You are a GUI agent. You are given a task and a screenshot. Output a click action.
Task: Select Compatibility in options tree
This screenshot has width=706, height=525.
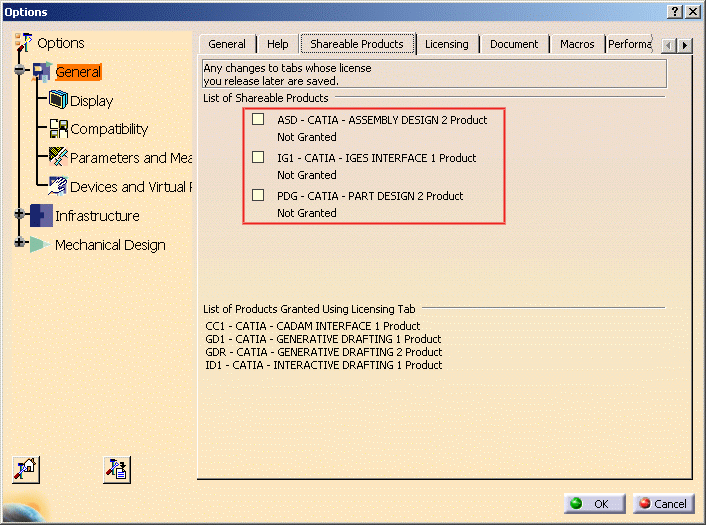109,129
